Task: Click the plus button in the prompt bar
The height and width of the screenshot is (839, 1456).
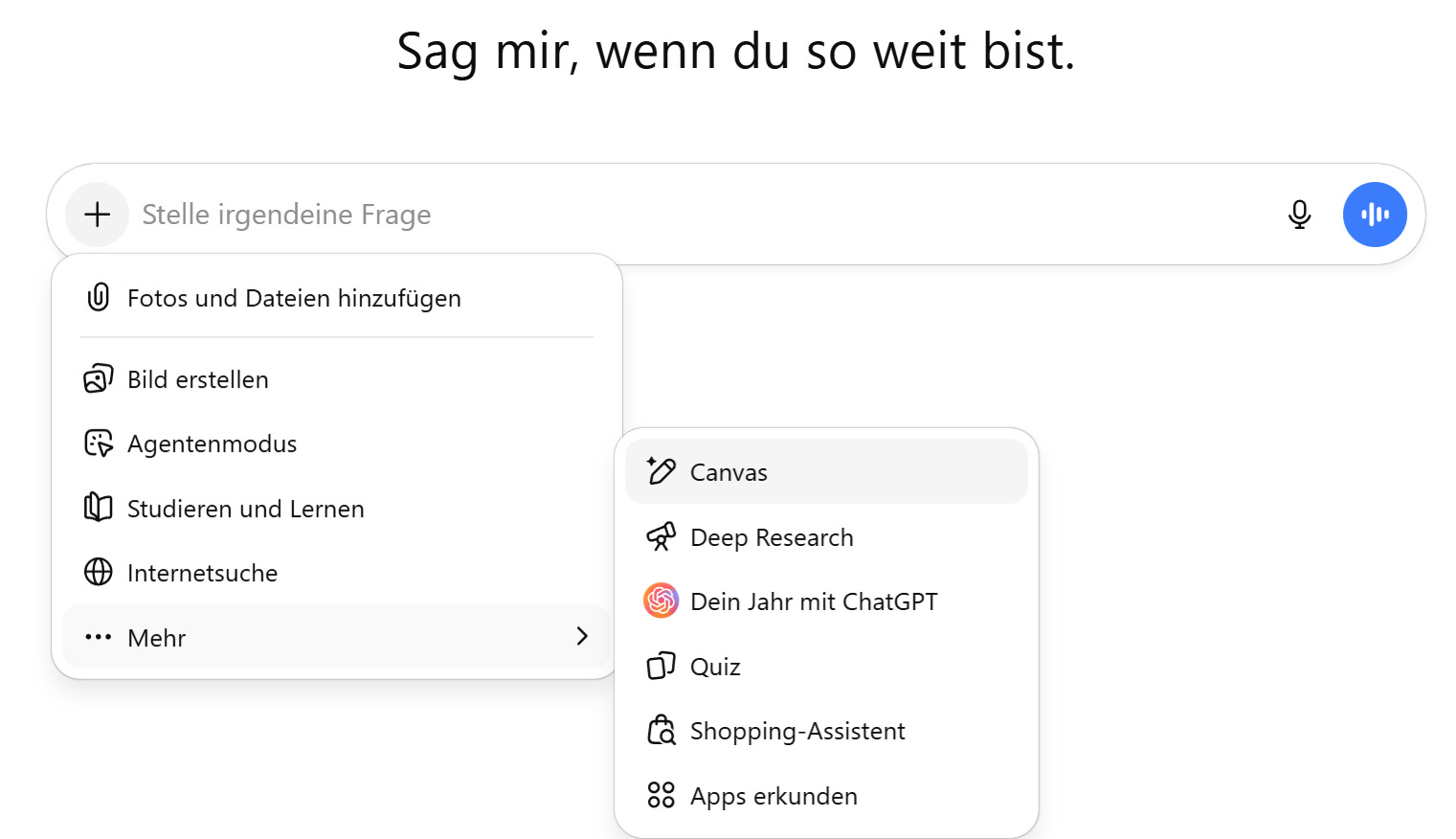Action: point(97,215)
